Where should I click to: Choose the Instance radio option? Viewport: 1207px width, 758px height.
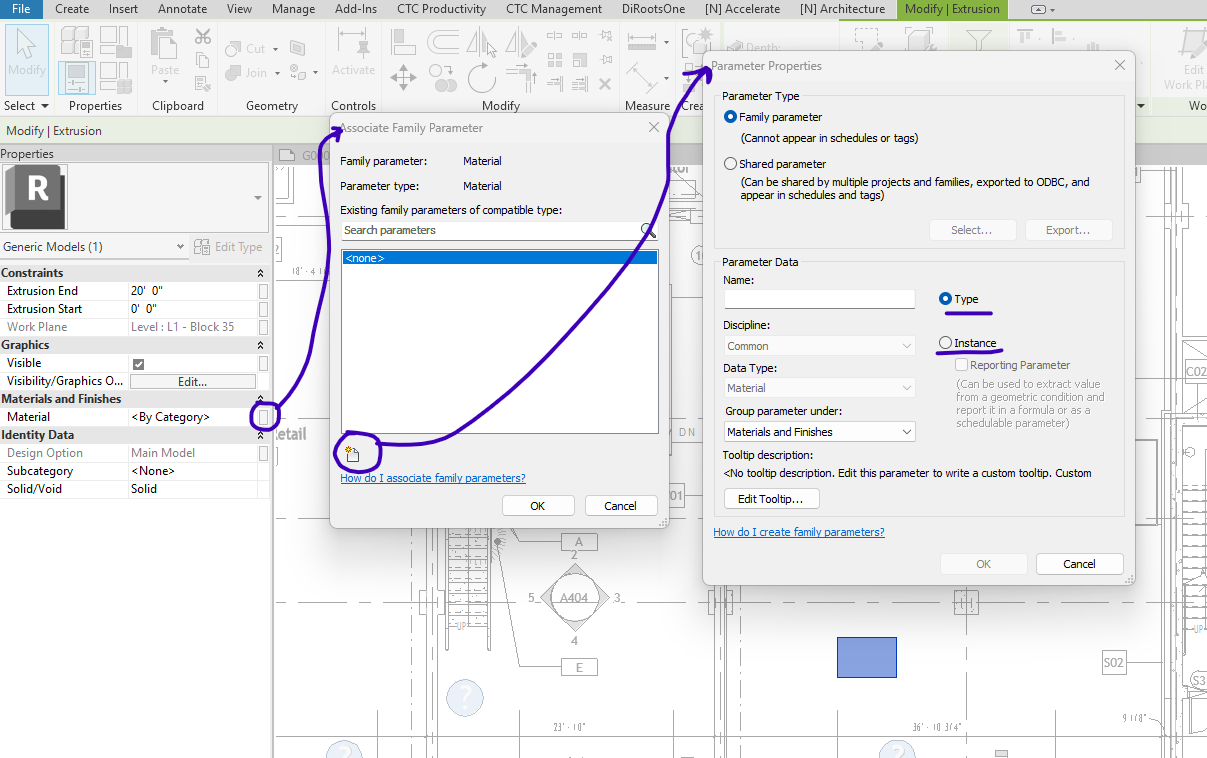pyautogui.click(x=945, y=343)
